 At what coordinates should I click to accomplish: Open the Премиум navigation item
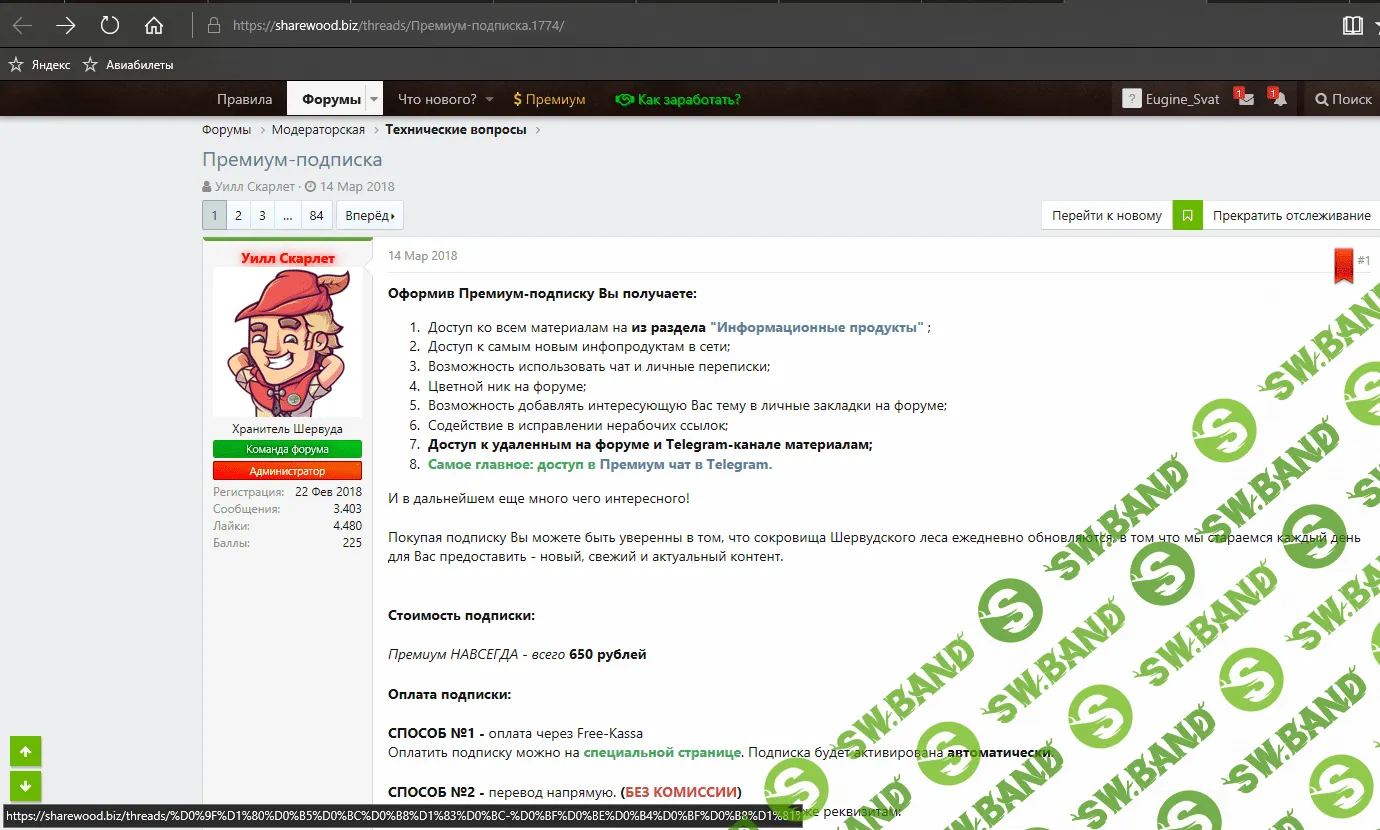click(x=549, y=99)
